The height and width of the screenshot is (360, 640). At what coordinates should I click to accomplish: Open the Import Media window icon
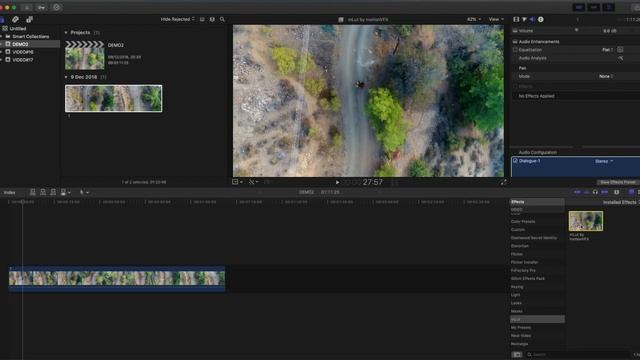(27, 7)
